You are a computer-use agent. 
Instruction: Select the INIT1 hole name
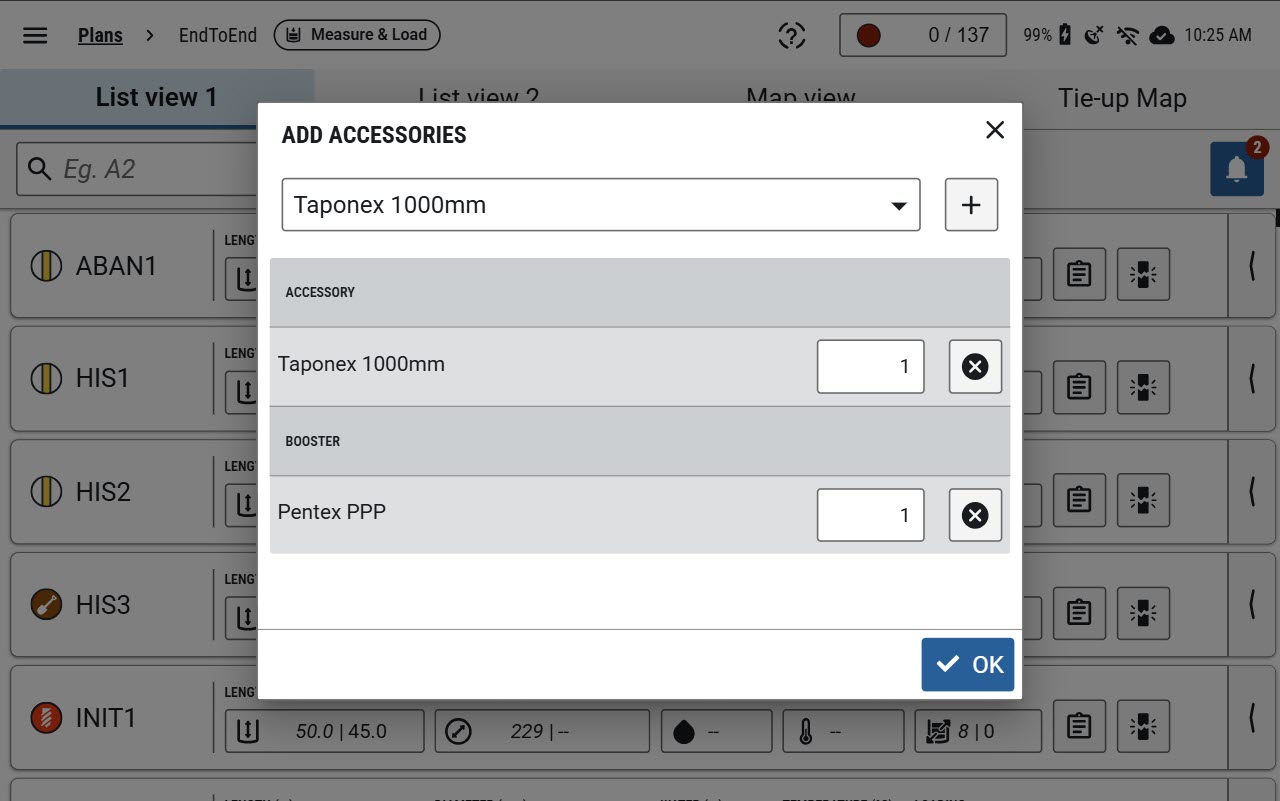pyautogui.click(x=106, y=718)
